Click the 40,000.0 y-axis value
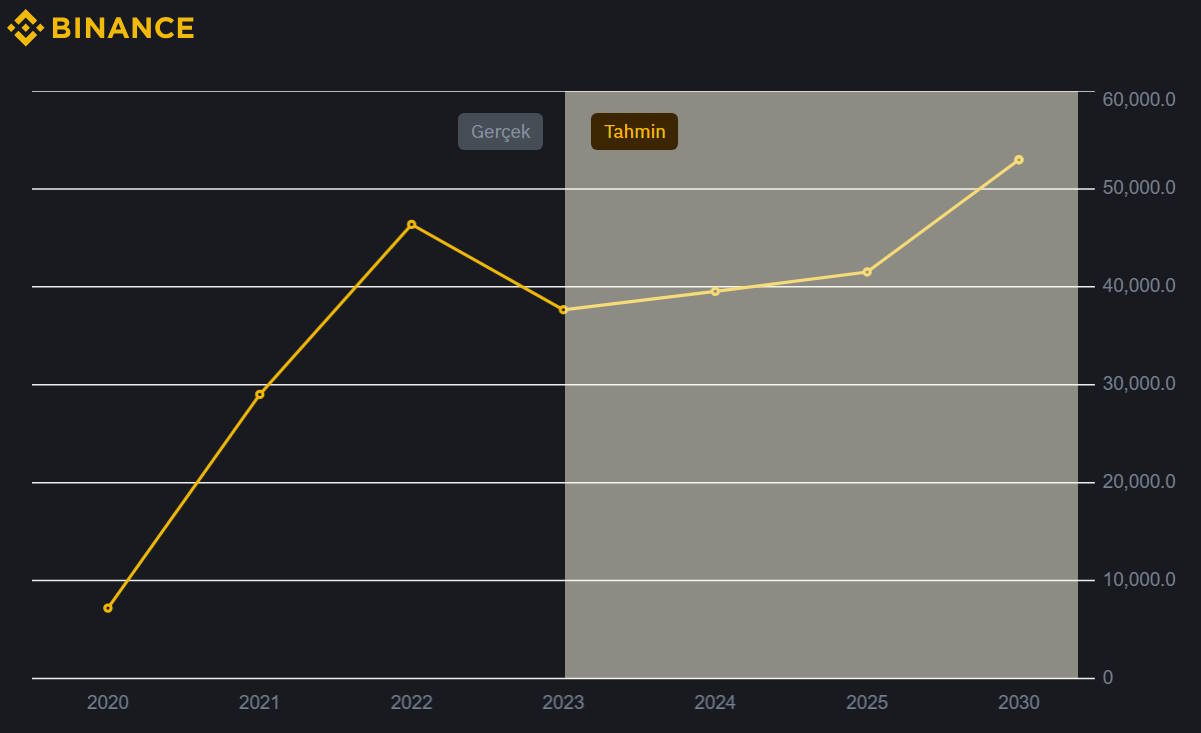The height and width of the screenshot is (733, 1201). tap(1139, 286)
